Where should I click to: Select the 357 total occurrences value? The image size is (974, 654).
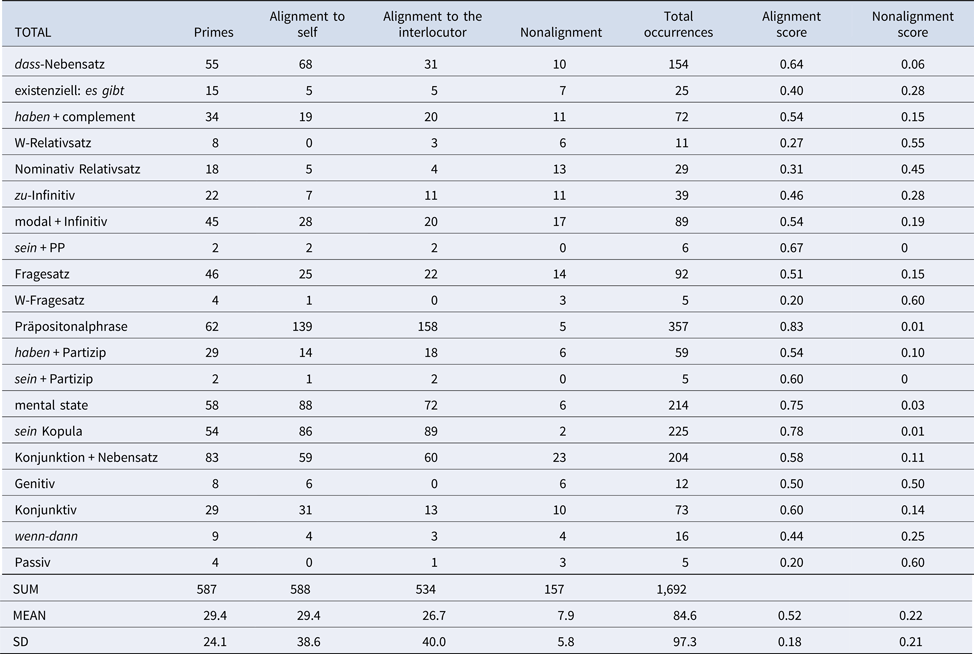(x=678, y=325)
